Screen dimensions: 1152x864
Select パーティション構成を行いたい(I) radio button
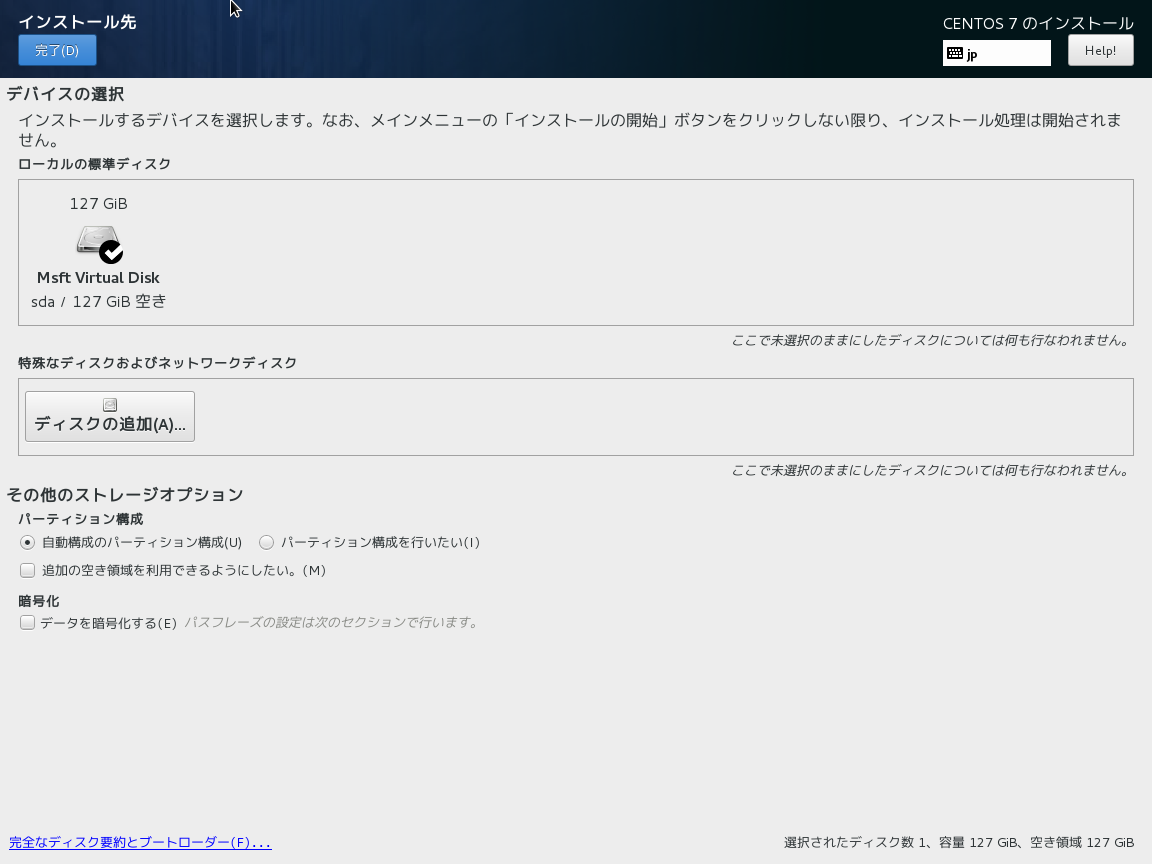point(266,542)
